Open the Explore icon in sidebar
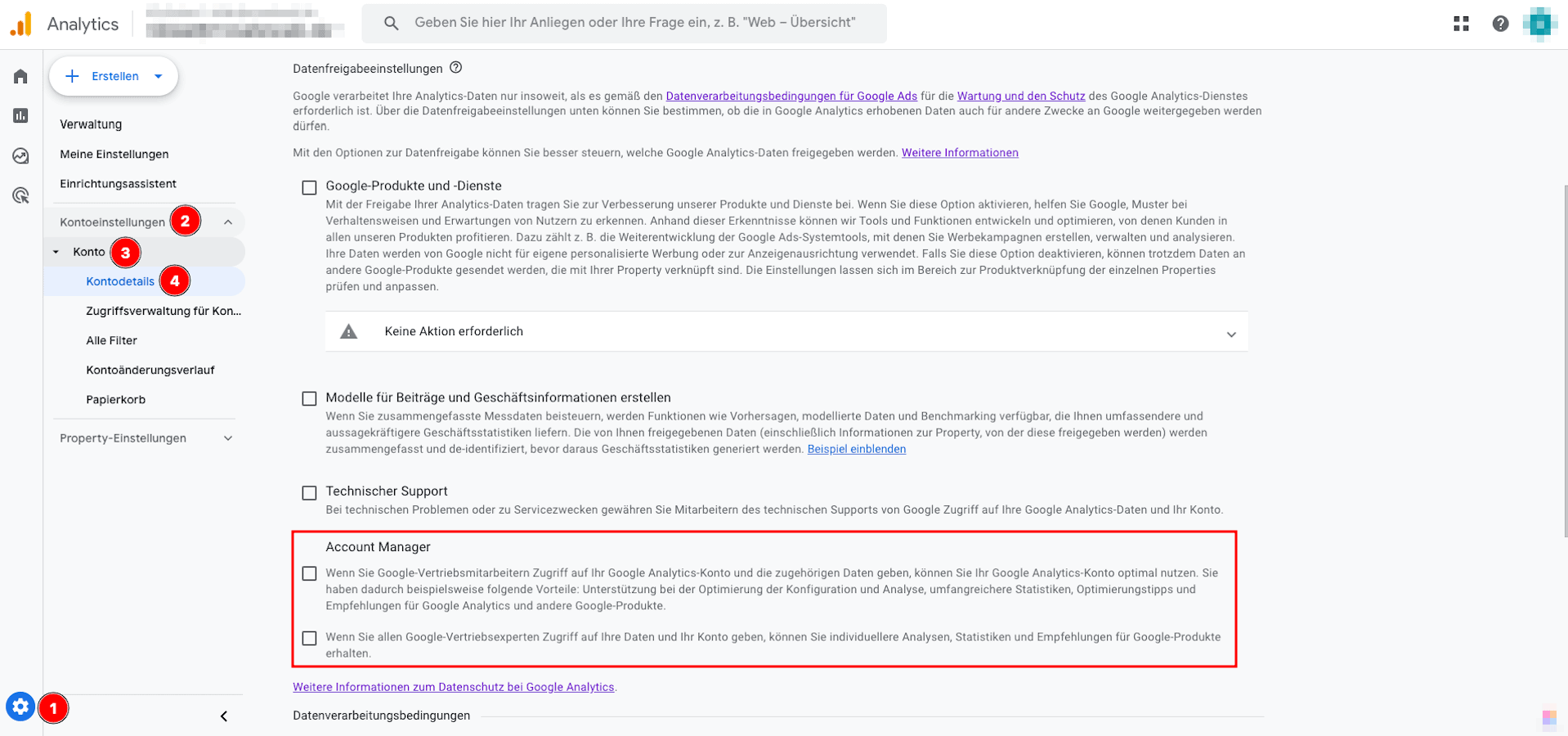 coord(20,156)
